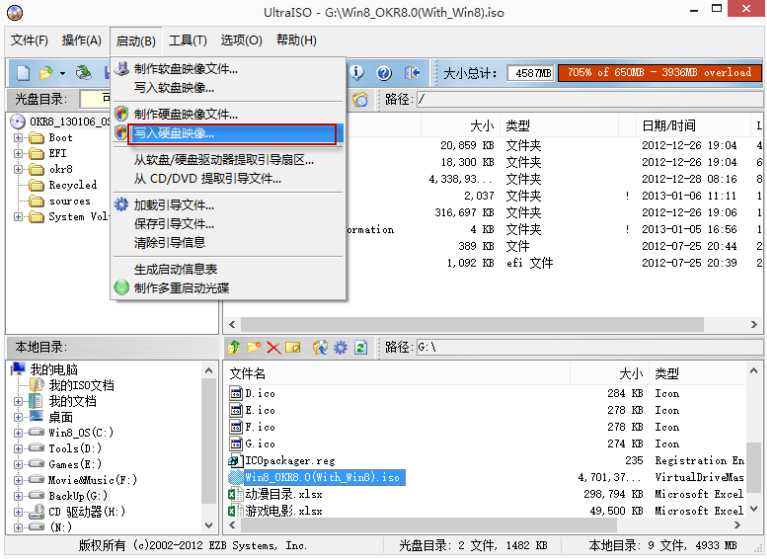Click the ISO Information 'i' toolbar icon
The width and height of the screenshot is (767, 559).
coord(358,73)
